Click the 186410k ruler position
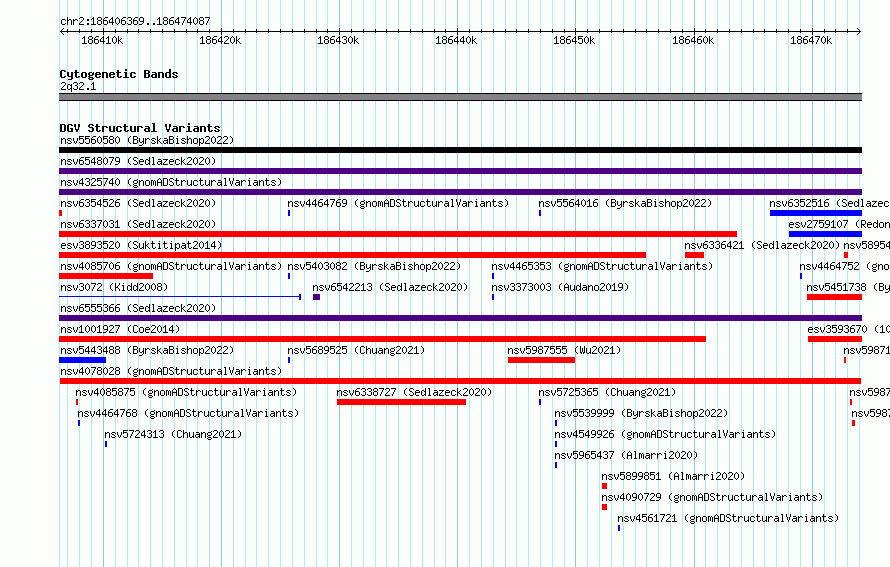 pos(102,40)
